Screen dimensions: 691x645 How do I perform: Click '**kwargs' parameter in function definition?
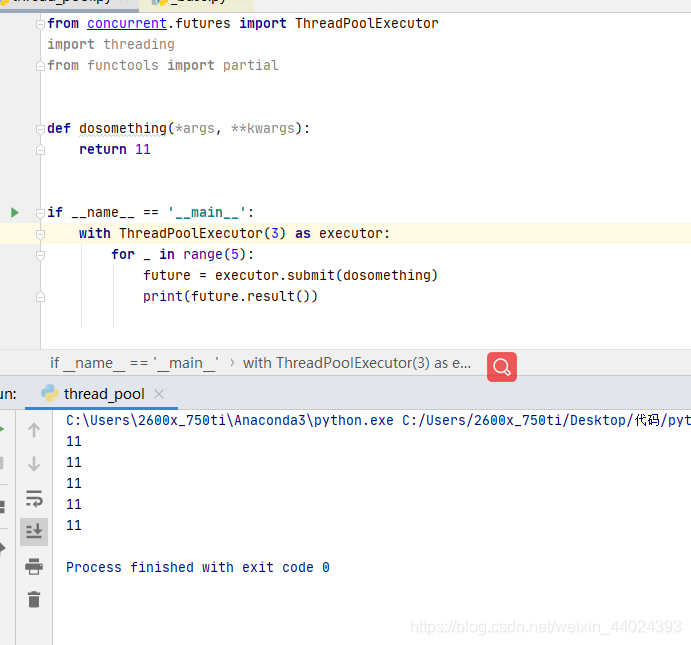pos(263,128)
